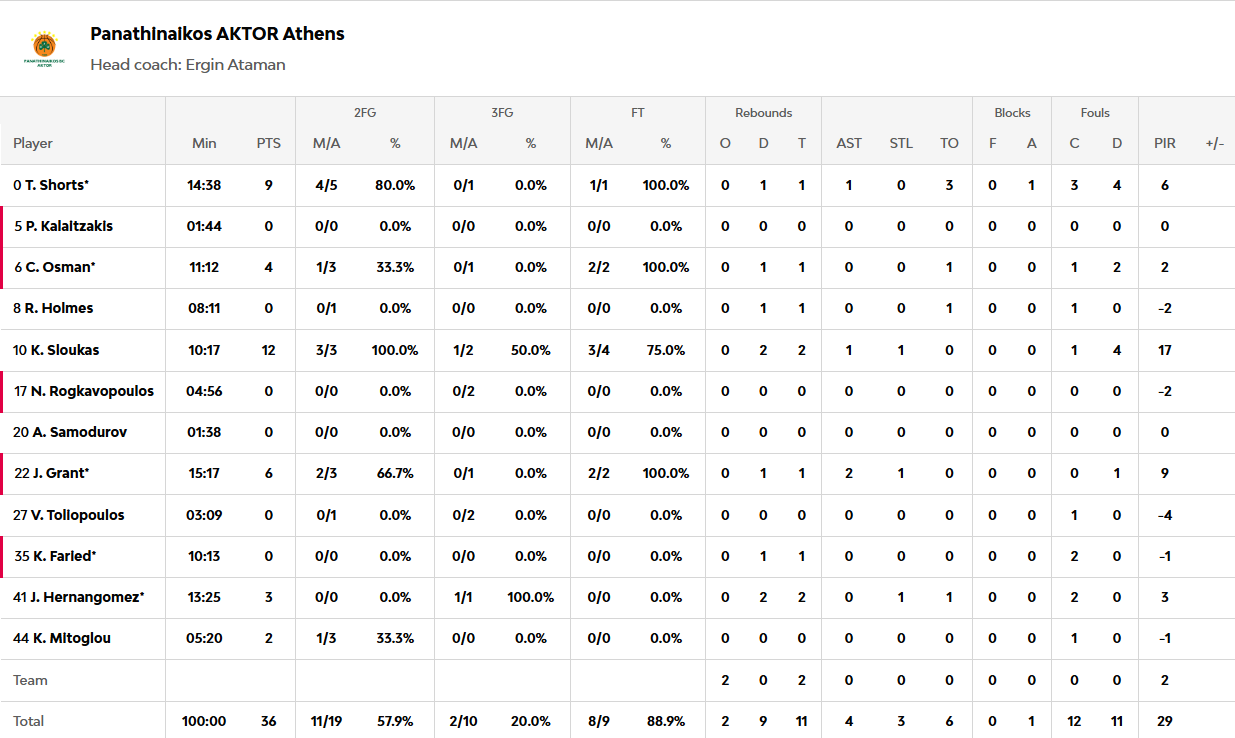
Task: Click the Min column header
Action: point(204,143)
